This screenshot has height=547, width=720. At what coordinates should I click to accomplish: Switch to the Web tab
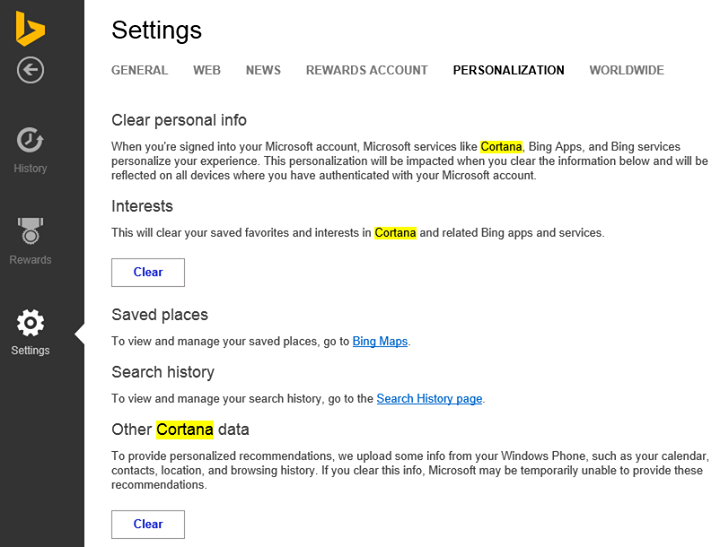[207, 70]
